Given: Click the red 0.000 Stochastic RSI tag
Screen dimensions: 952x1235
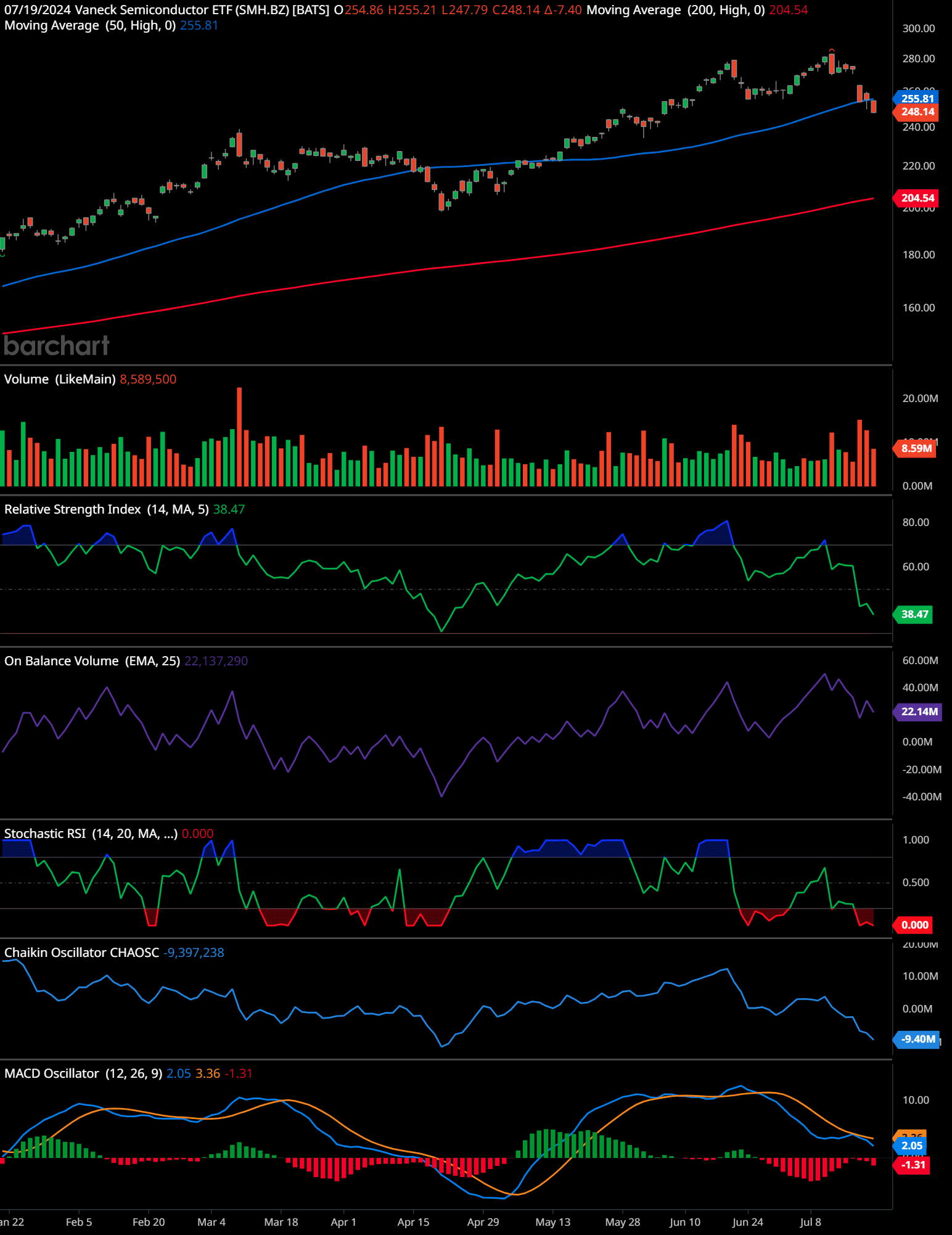Looking at the screenshot, I should pyautogui.click(x=914, y=925).
